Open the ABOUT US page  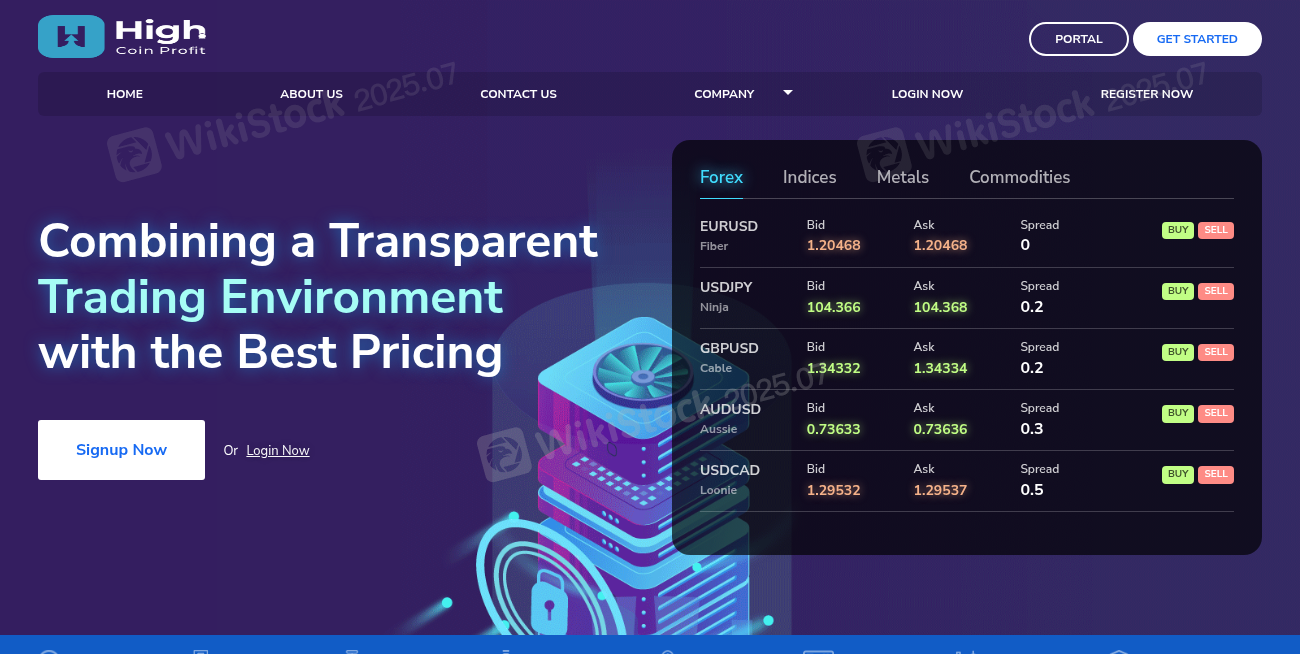coord(311,93)
